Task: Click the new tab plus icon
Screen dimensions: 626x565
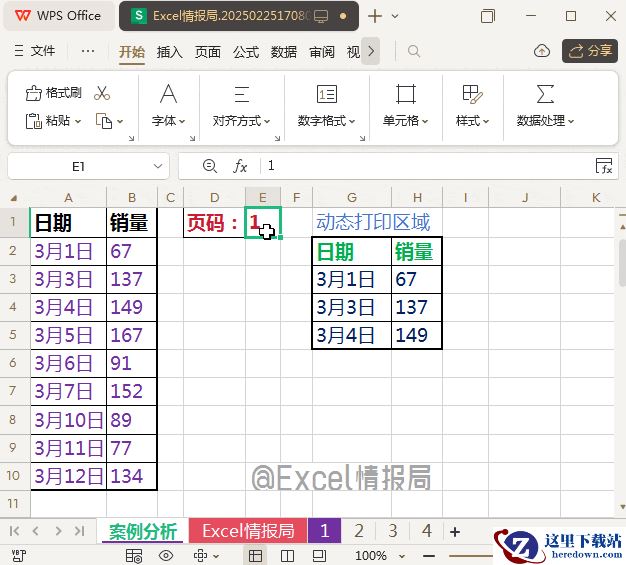Action: 374,16
